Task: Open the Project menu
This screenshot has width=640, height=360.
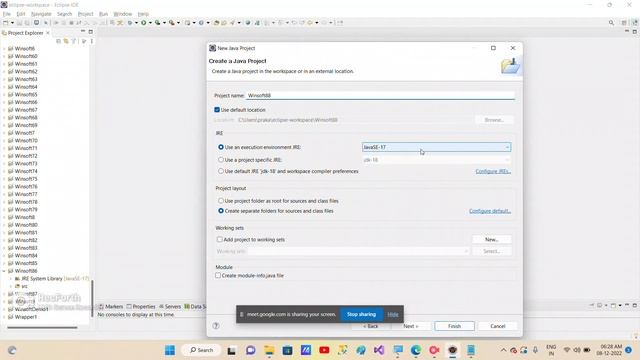Action: pyautogui.click(x=86, y=14)
